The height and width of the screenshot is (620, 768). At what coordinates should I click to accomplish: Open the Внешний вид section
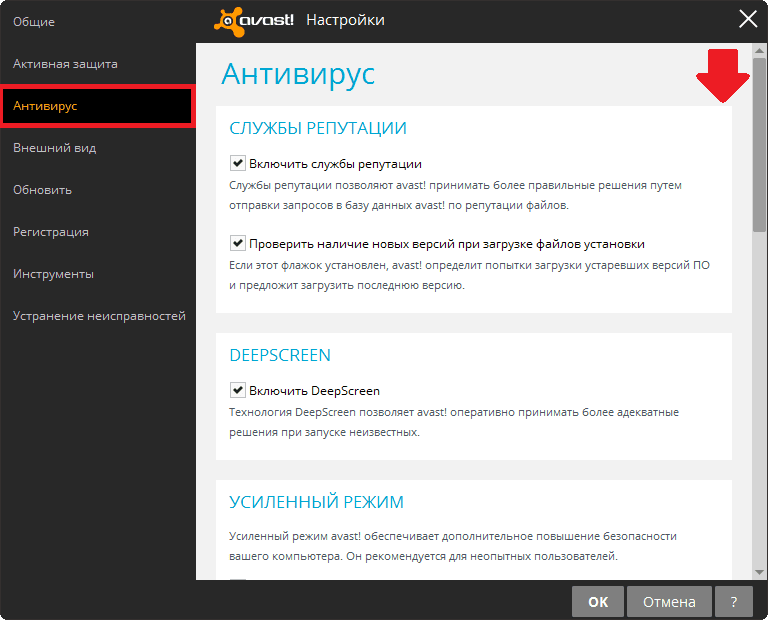point(55,148)
